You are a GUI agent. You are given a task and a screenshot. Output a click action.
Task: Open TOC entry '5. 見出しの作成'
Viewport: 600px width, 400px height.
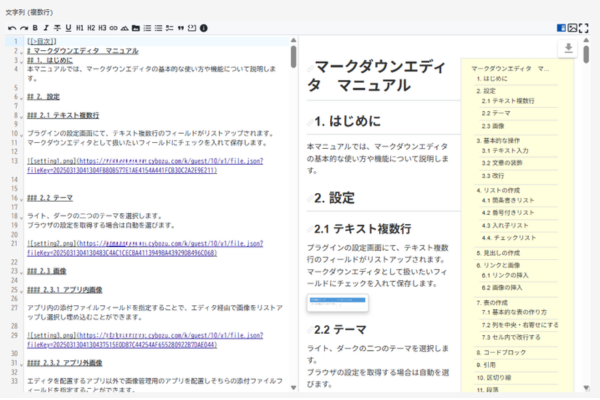pos(498,253)
